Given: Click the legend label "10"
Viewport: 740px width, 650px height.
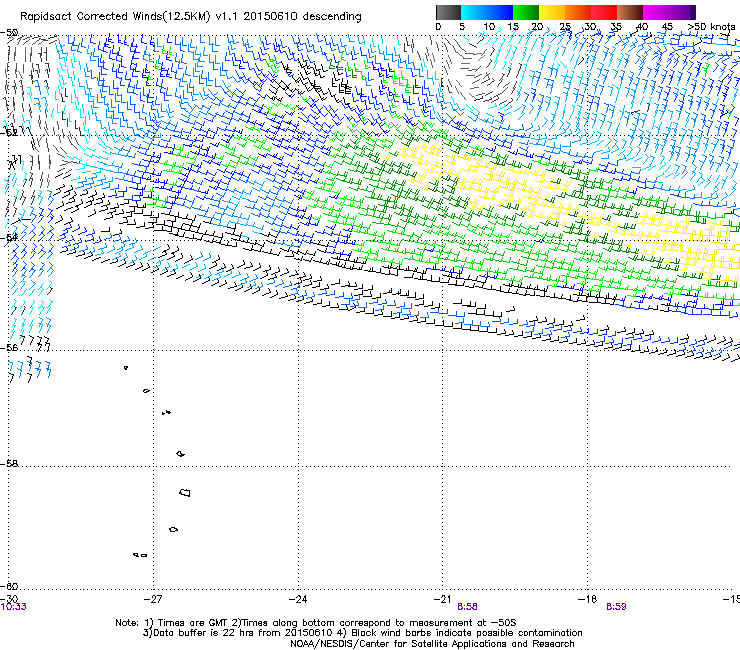Looking at the screenshot, I should (489, 27).
